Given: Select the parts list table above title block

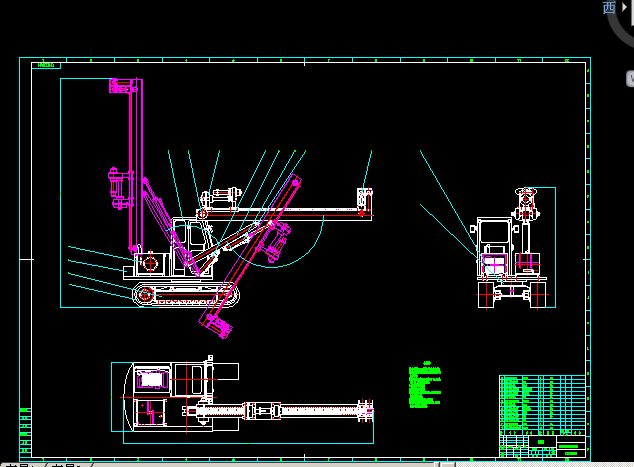Looking at the screenshot, I should (x=543, y=405).
